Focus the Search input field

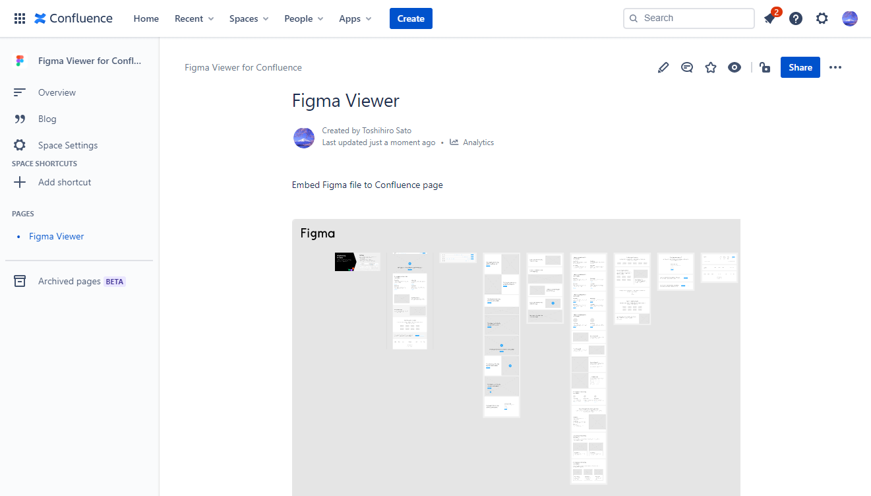(689, 18)
